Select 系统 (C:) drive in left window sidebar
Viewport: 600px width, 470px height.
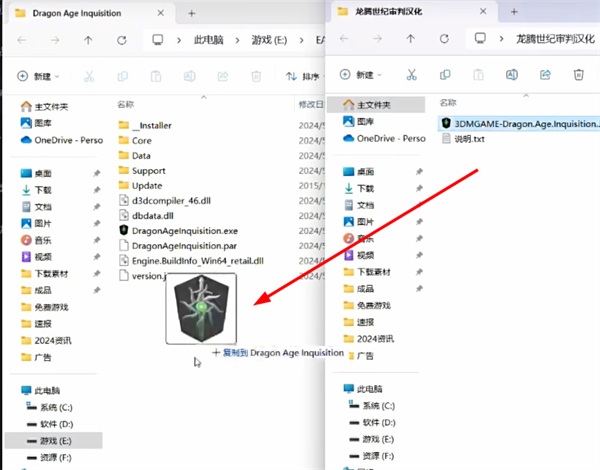point(49,407)
